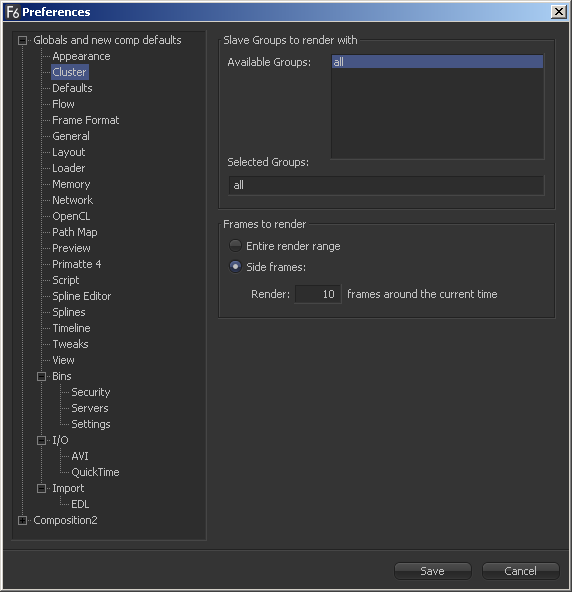
Task: Select Entire render range radio button
Action: coord(235,246)
